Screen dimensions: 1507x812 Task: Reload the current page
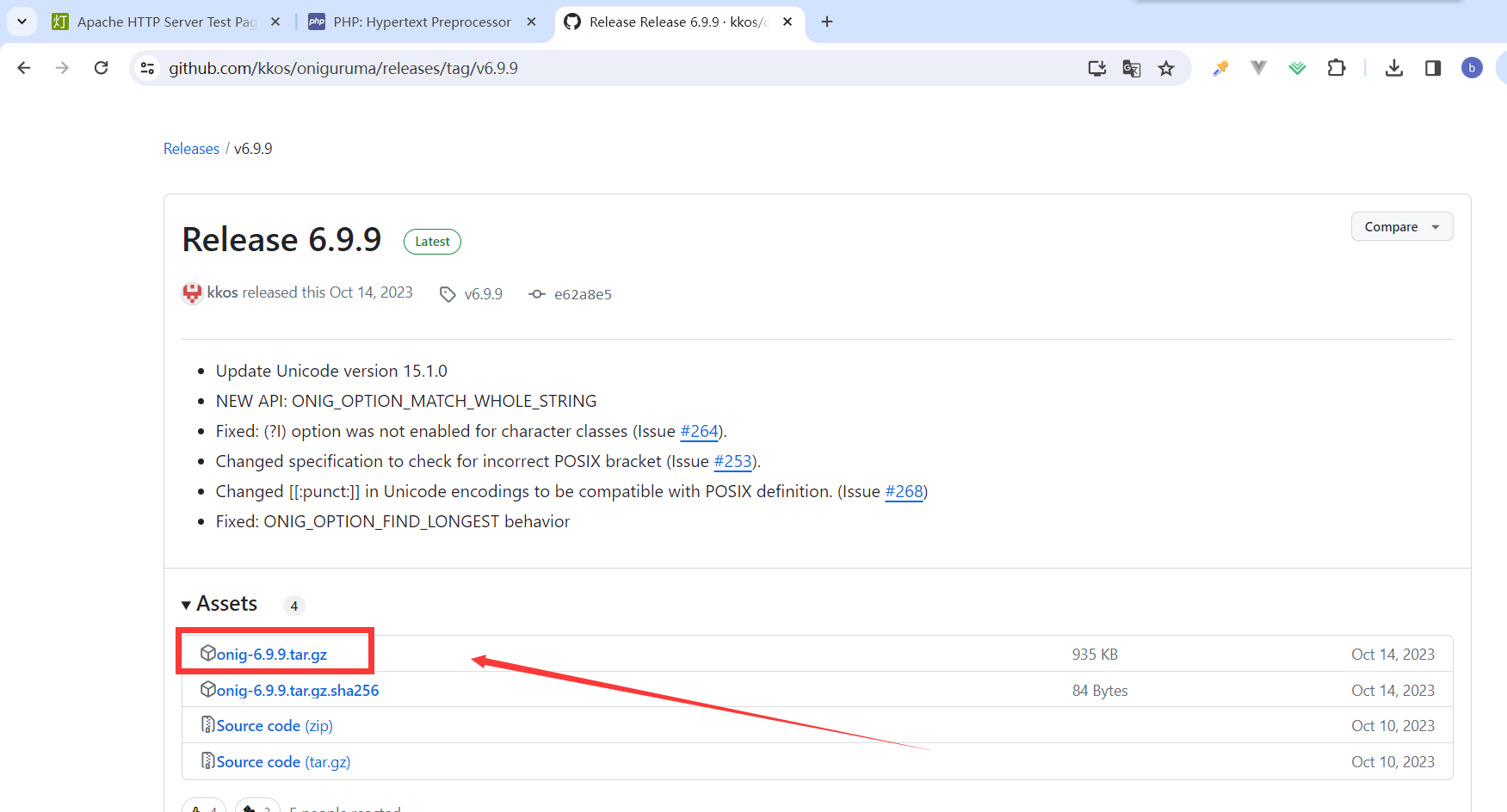coord(101,68)
